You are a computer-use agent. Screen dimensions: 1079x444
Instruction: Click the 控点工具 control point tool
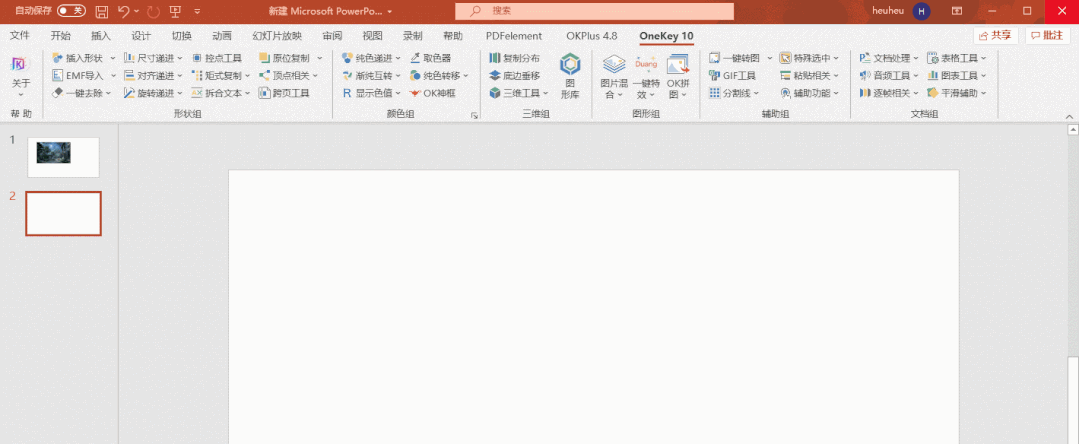217,58
